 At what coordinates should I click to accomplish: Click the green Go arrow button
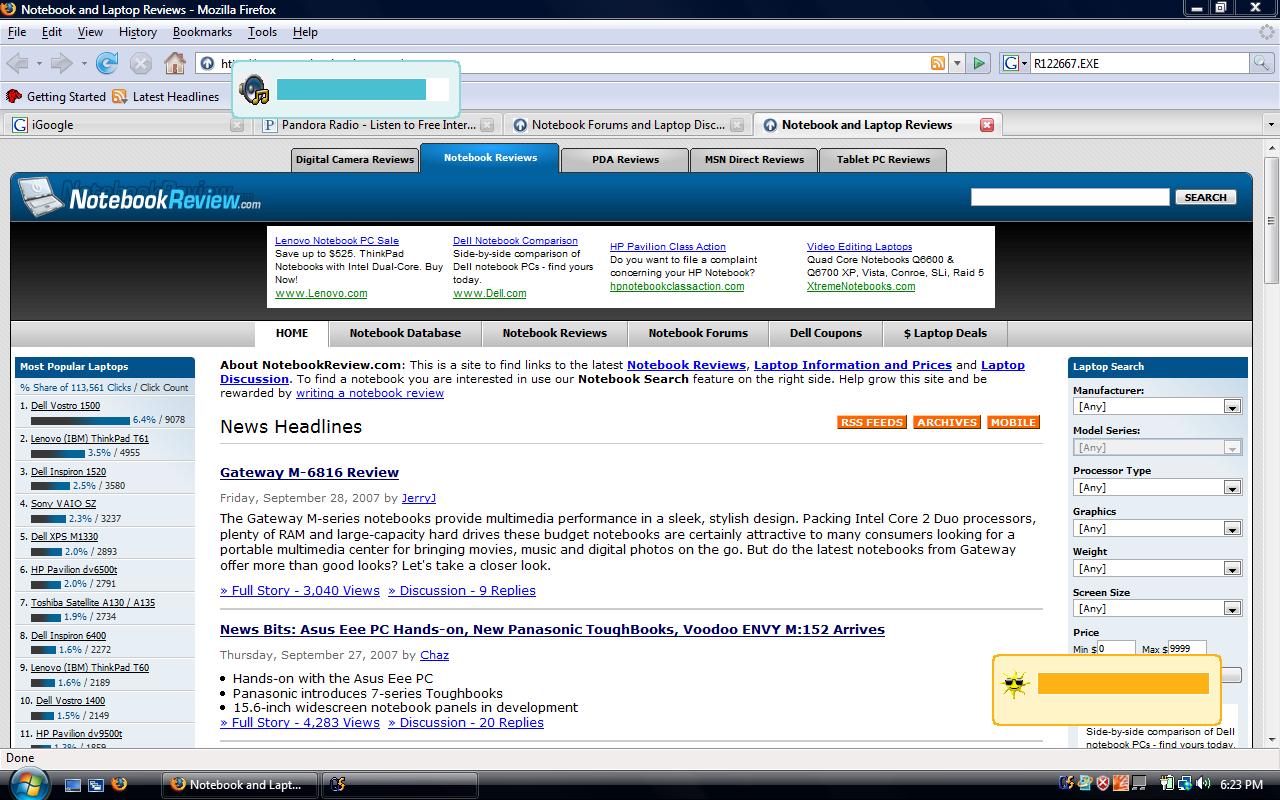[x=979, y=63]
